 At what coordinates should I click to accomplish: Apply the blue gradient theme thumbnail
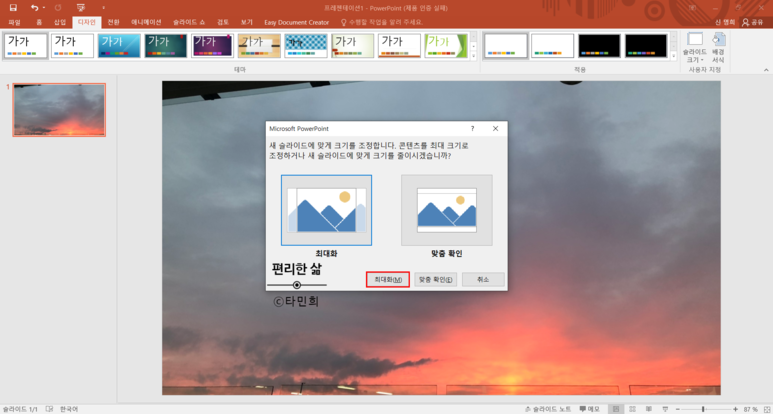119,46
